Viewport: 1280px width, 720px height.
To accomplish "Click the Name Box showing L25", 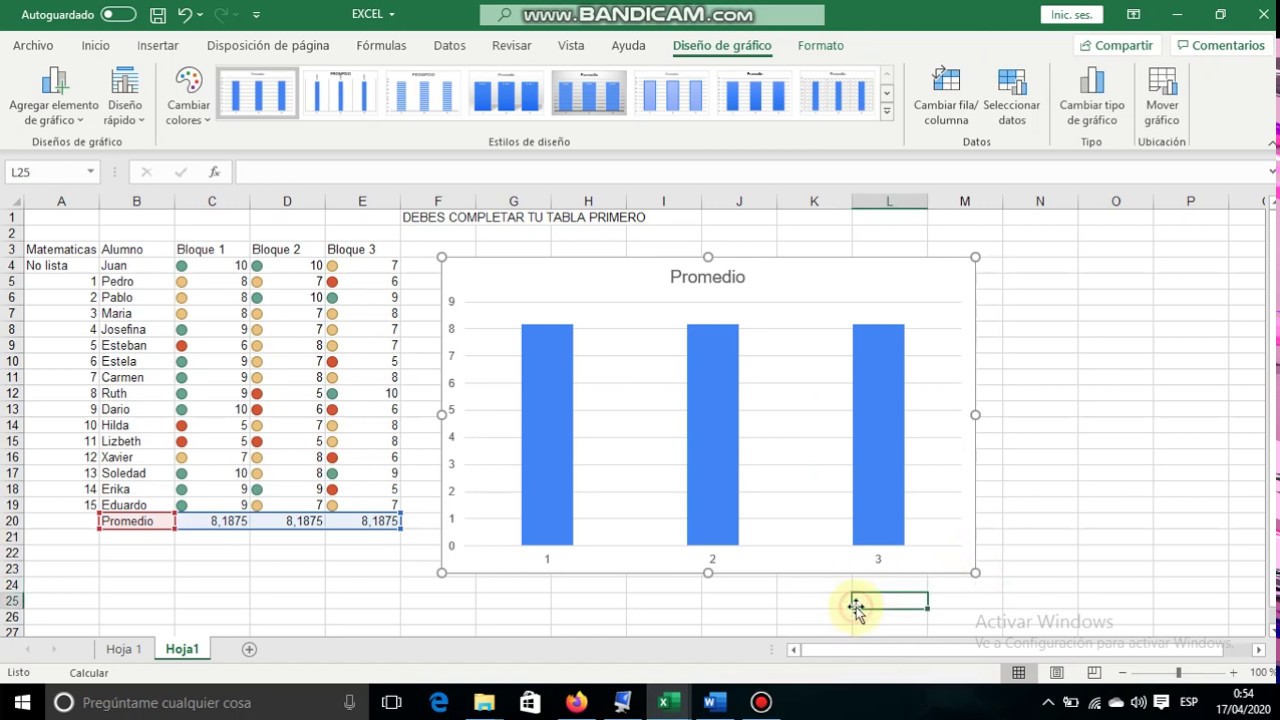I will coord(44,172).
